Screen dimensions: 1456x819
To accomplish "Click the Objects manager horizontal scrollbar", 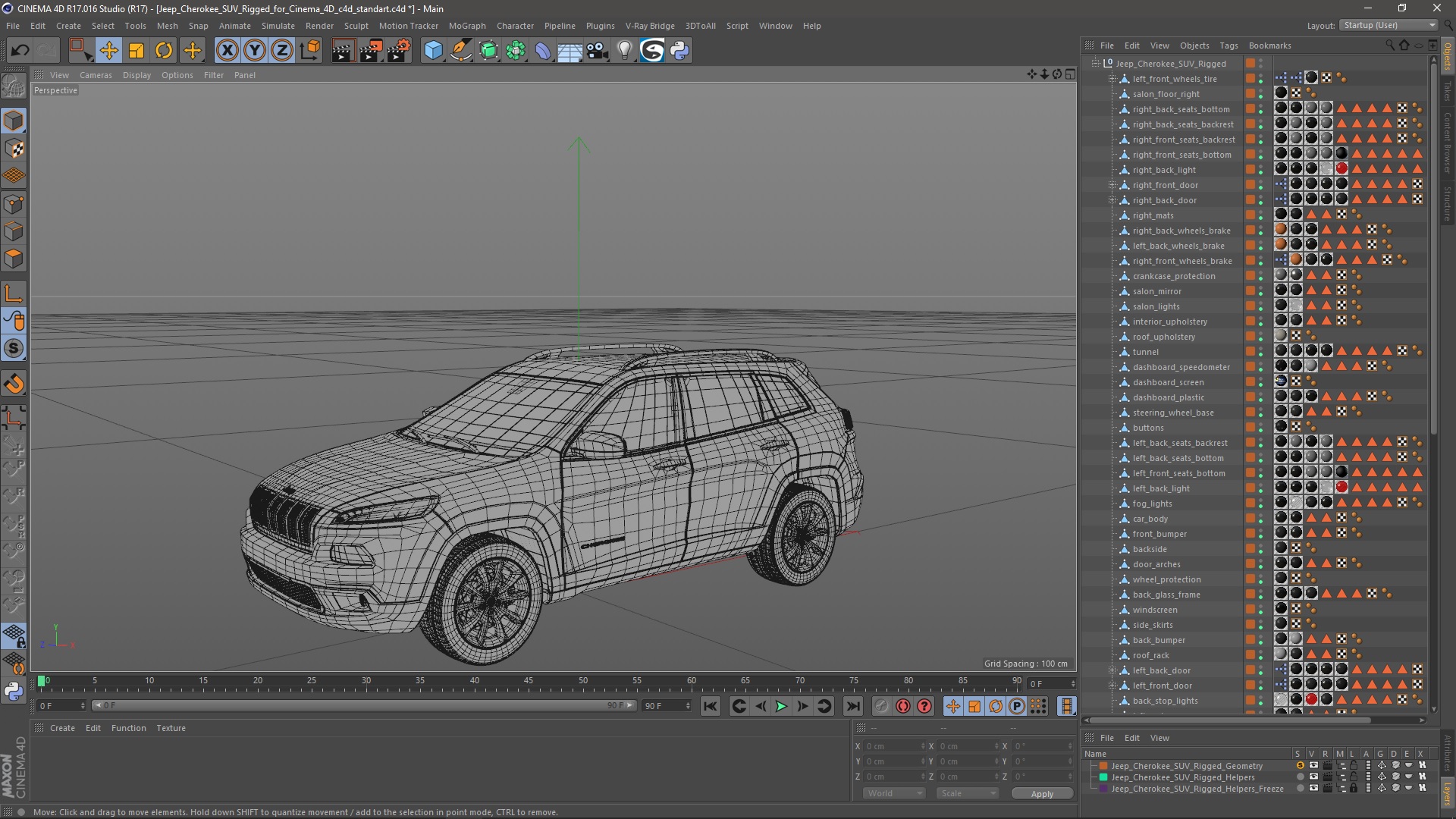I will pos(1230,720).
